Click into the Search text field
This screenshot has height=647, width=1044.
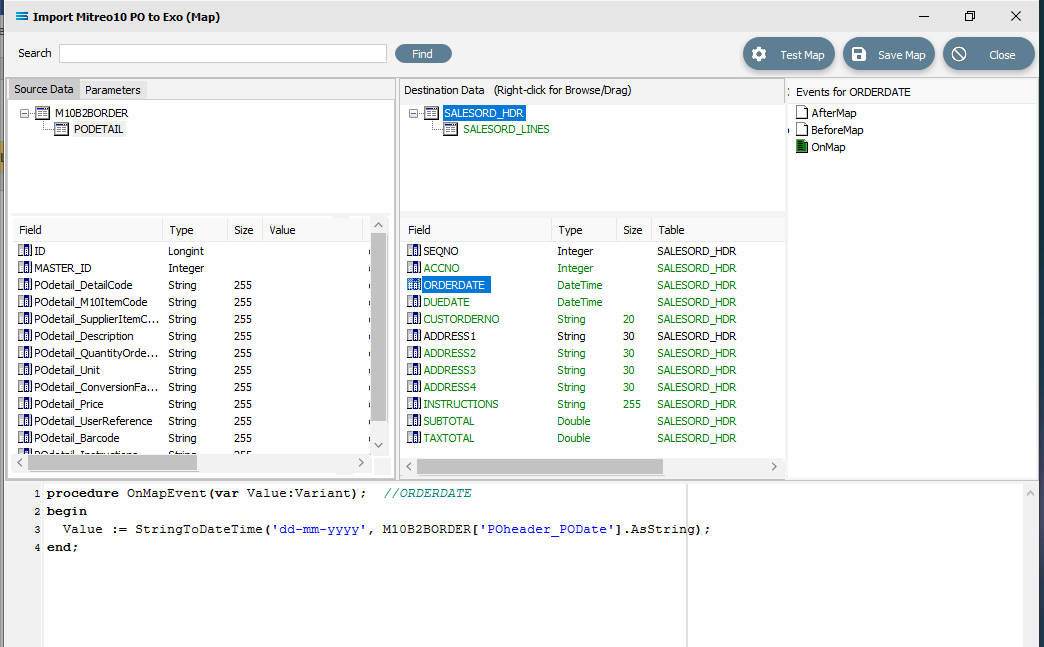pyautogui.click(x=223, y=53)
